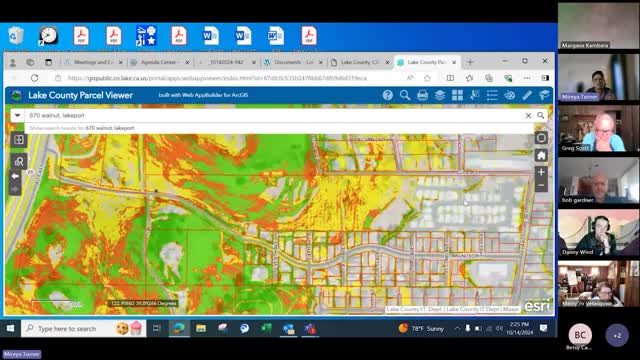The height and width of the screenshot is (360, 640).
Task: Open File Explorer from the taskbar
Action: pos(201,328)
